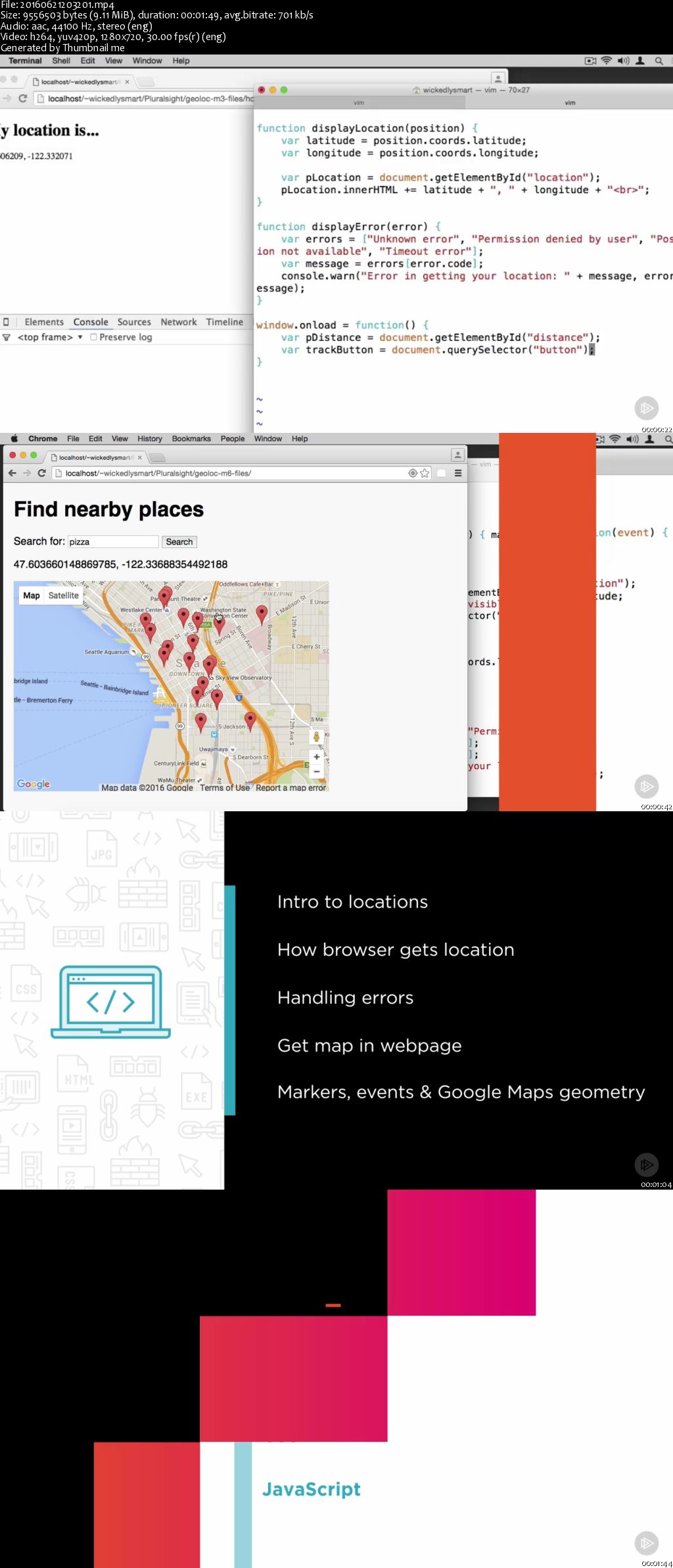Click the marker right of S Jackson label
Image resolution: width=673 pixels, height=1568 pixels.
250,721
